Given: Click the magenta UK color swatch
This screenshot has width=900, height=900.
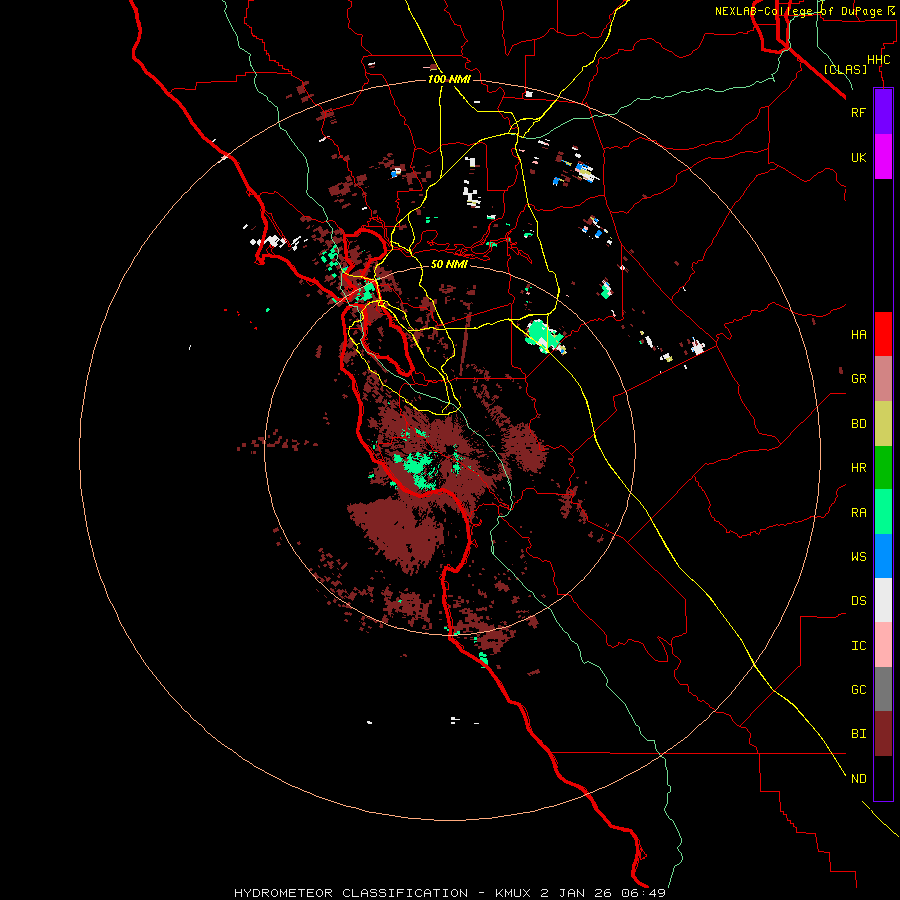Looking at the screenshot, I should tap(883, 157).
